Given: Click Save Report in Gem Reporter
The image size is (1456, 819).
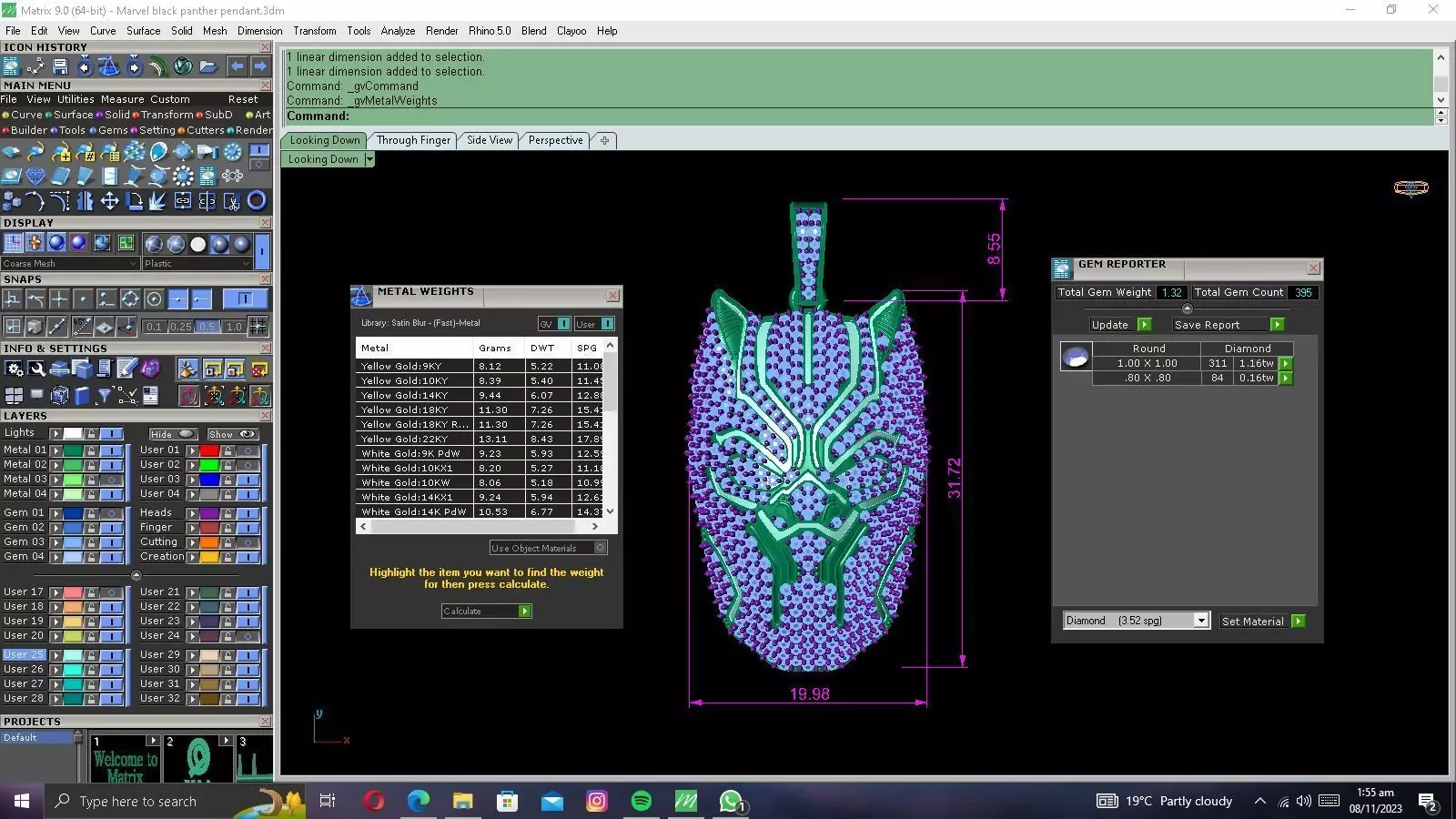Looking at the screenshot, I should pos(1228,325).
